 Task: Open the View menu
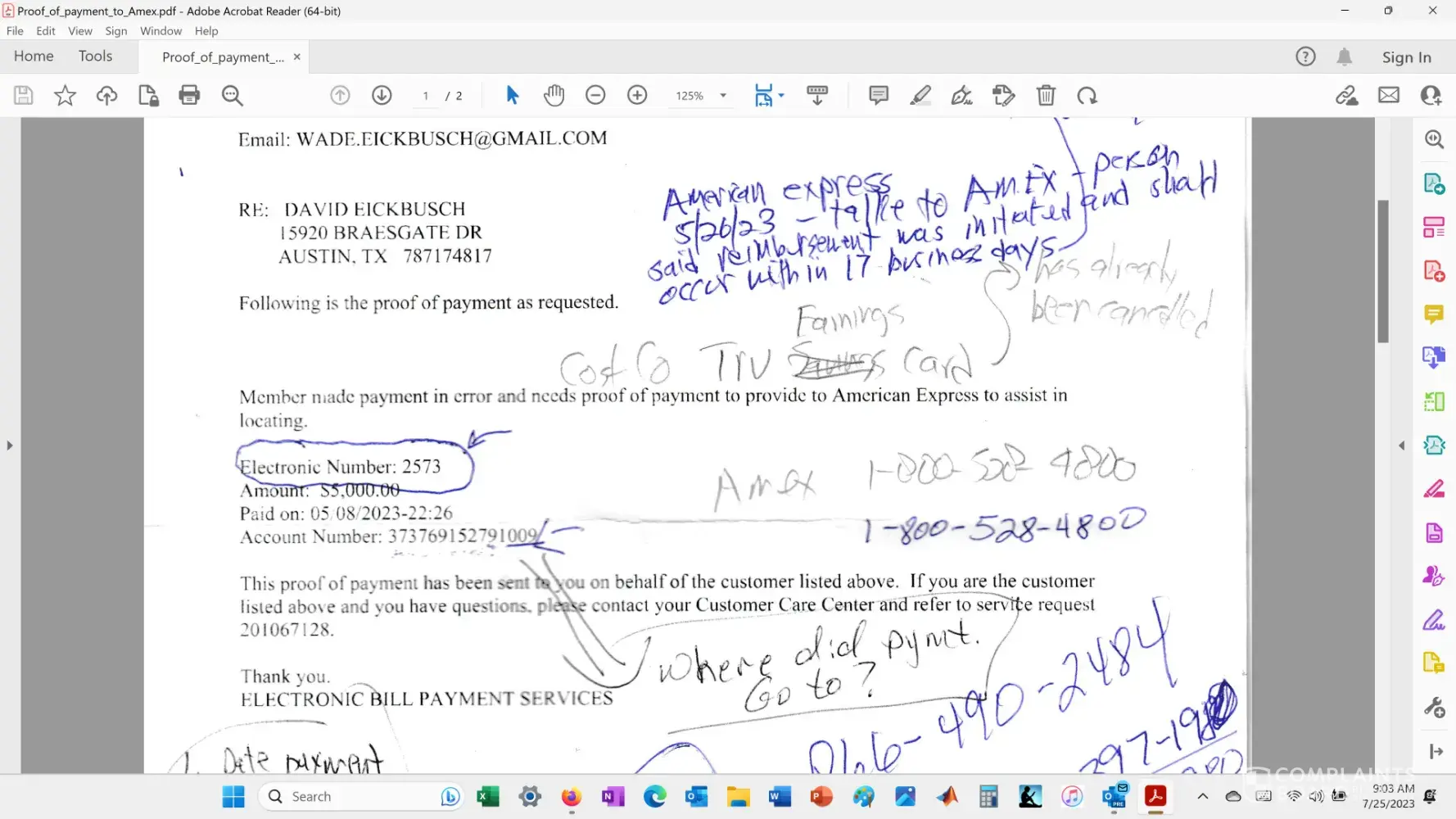[79, 31]
